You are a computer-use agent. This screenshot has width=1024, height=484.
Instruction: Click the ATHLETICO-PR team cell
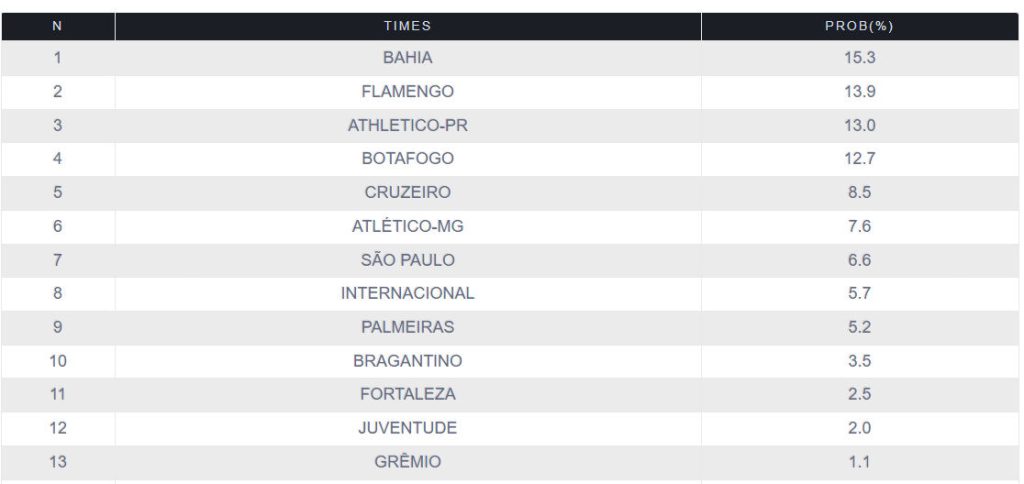click(x=407, y=126)
